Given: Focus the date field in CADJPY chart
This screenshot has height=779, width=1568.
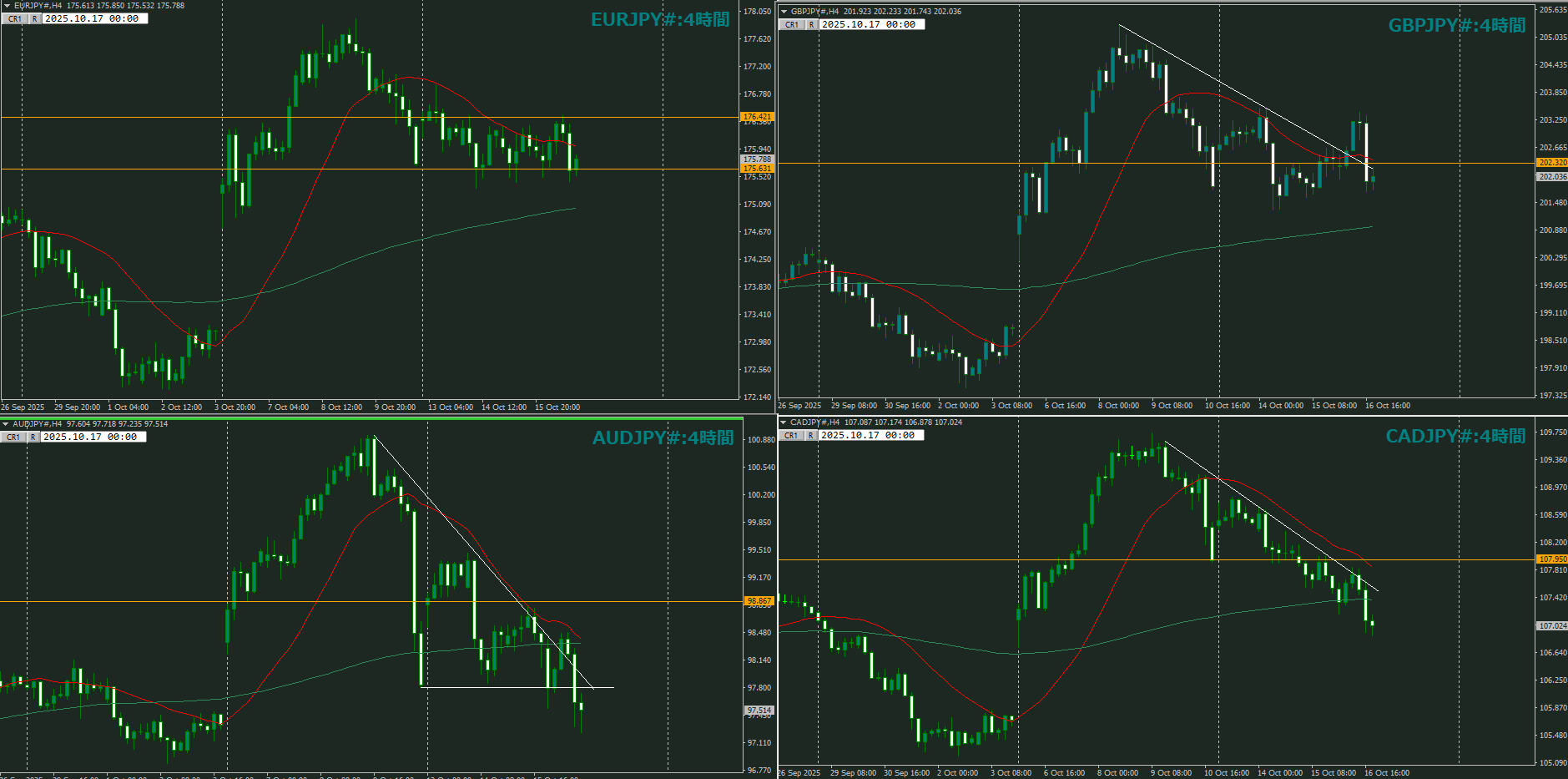Looking at the screenshot, I should 870,435.
